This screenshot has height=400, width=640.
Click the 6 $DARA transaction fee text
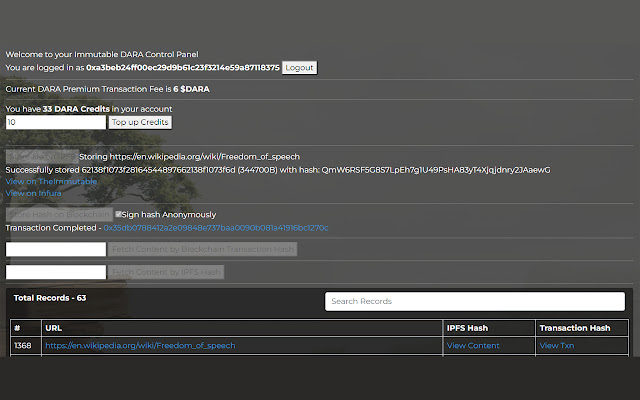tap(191, 89)
